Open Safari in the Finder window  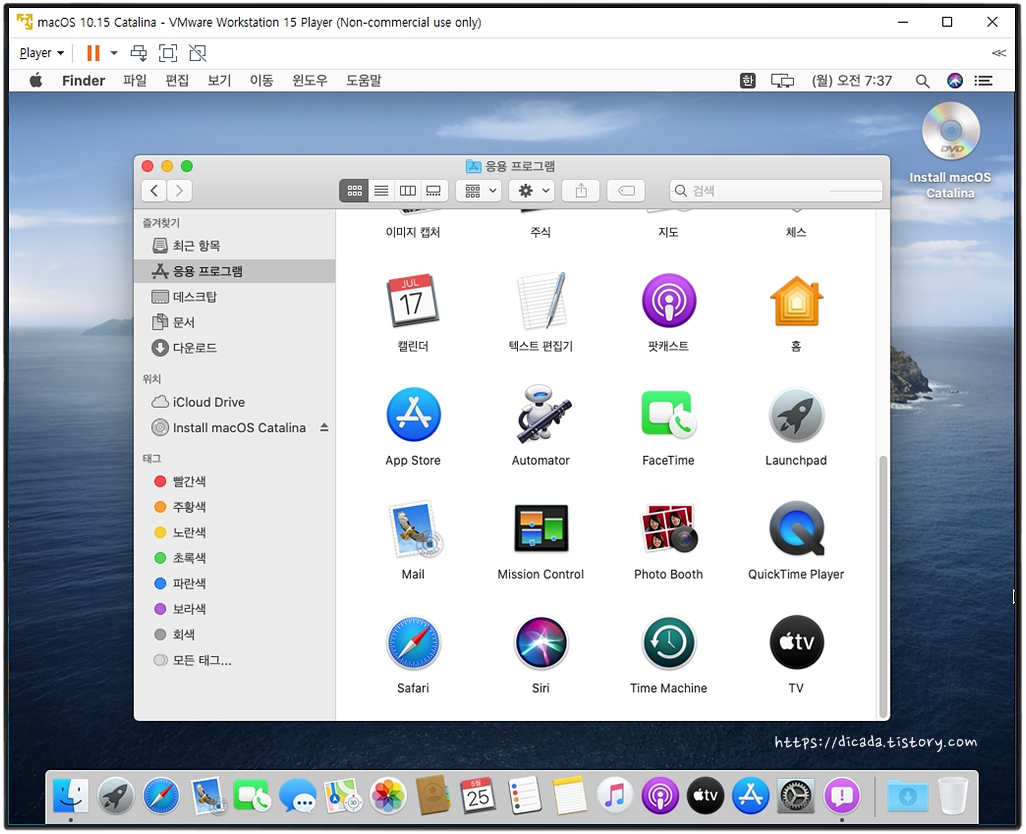(x=413, y=643)
